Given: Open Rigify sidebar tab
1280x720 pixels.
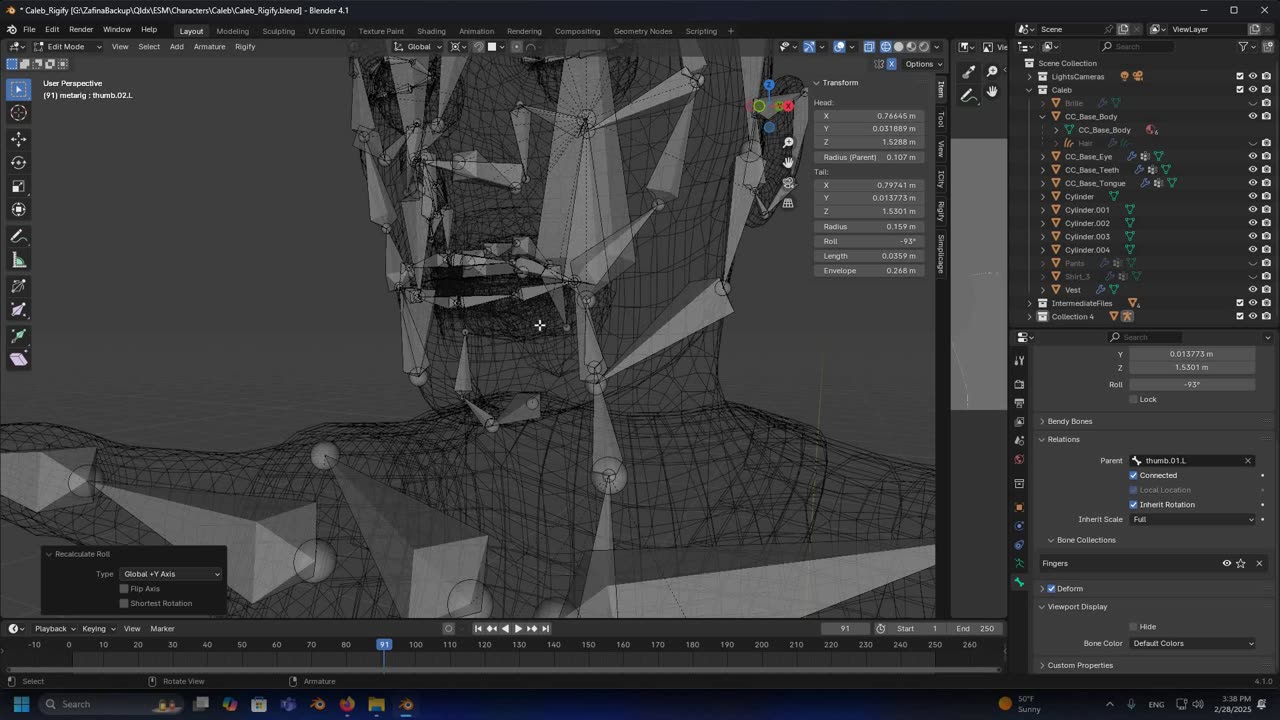Looking at the screenshot, I should pyautogui.click(x=941, y=210).
